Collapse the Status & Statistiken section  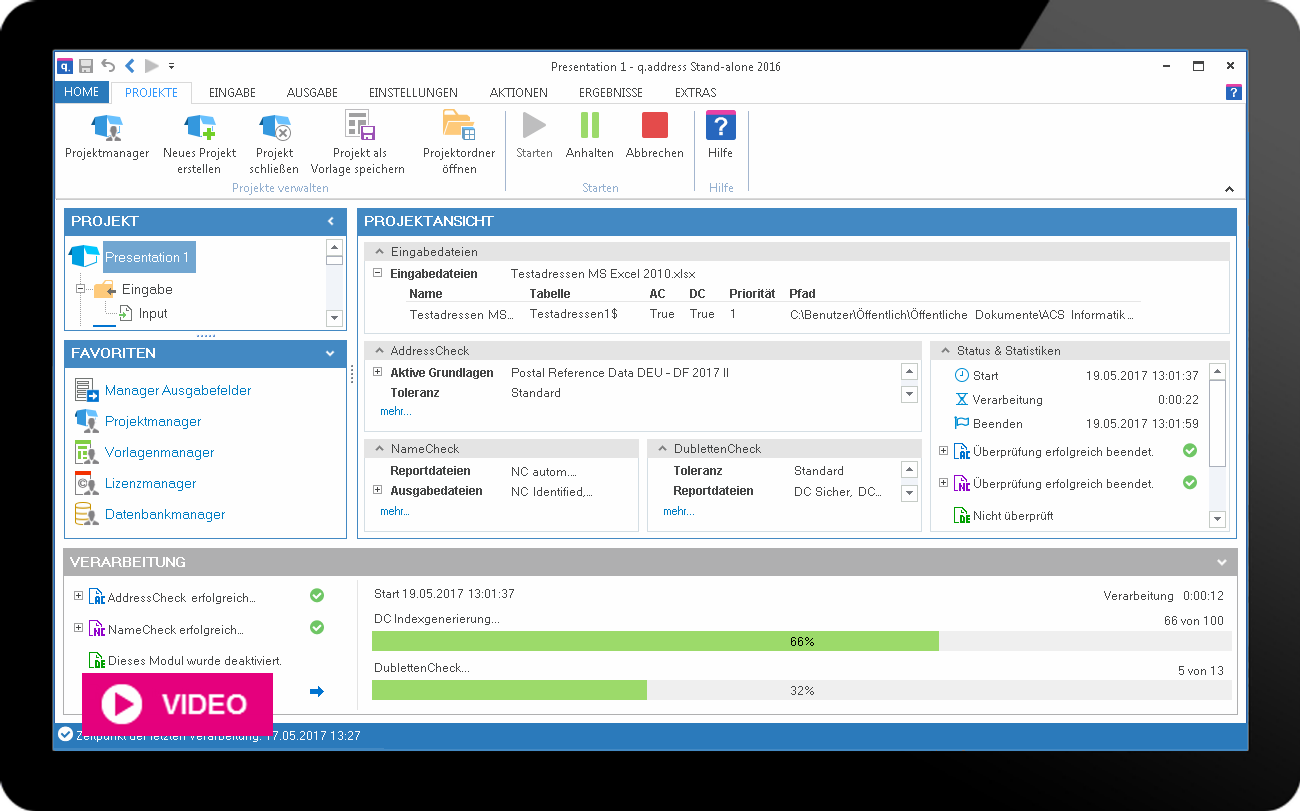point(945,351)
